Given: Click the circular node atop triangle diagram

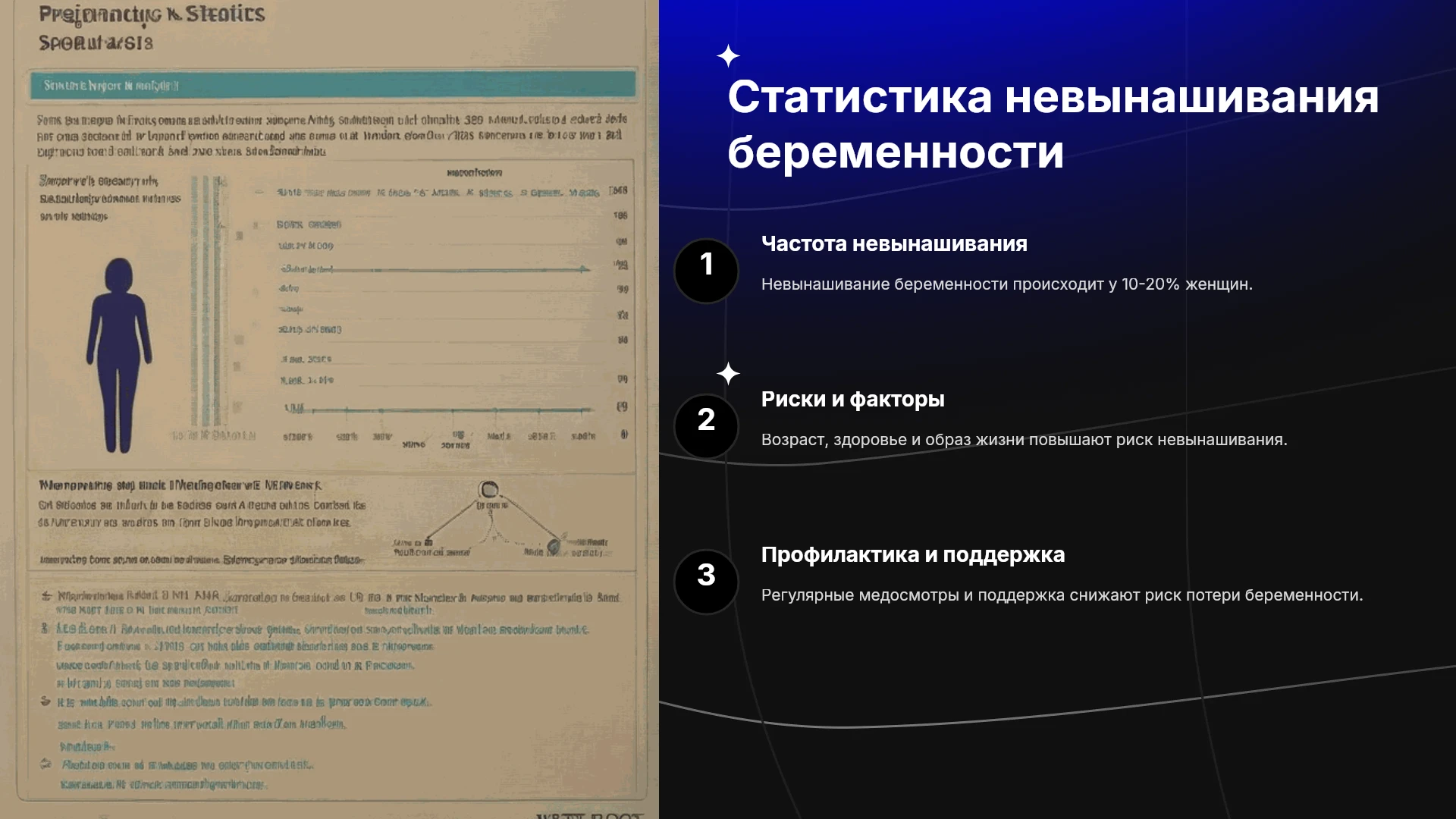Looking at the screenshot, I should click(489, 489).
